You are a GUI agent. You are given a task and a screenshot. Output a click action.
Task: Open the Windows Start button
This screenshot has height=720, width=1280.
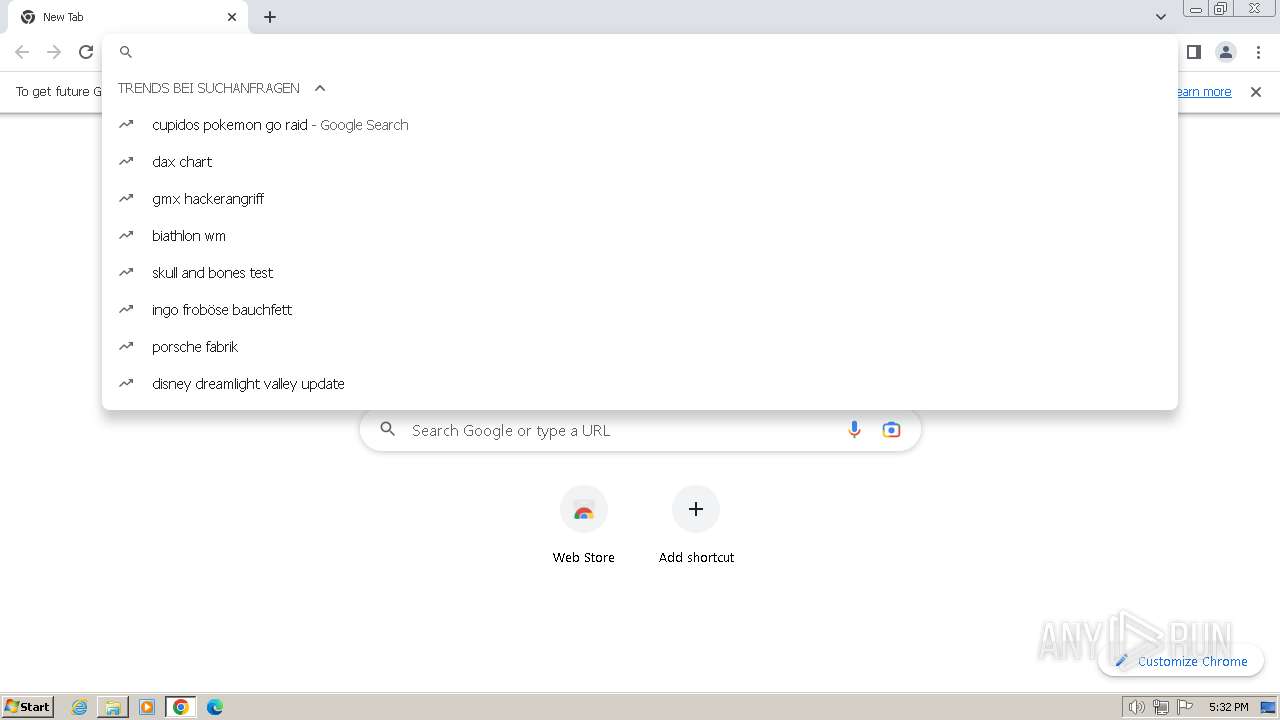[28, 707]
